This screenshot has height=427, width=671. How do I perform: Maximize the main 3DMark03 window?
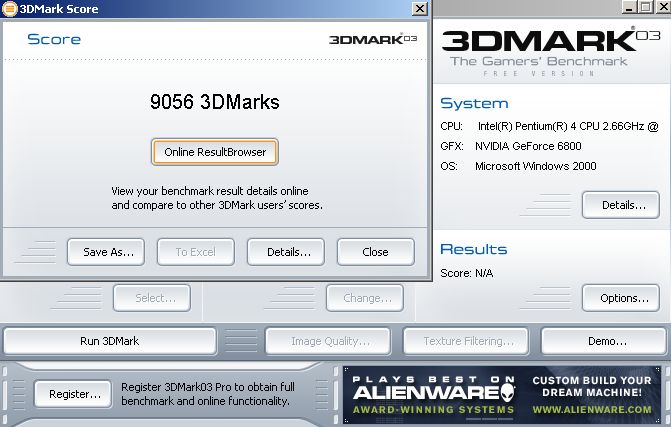coord(645,7)
